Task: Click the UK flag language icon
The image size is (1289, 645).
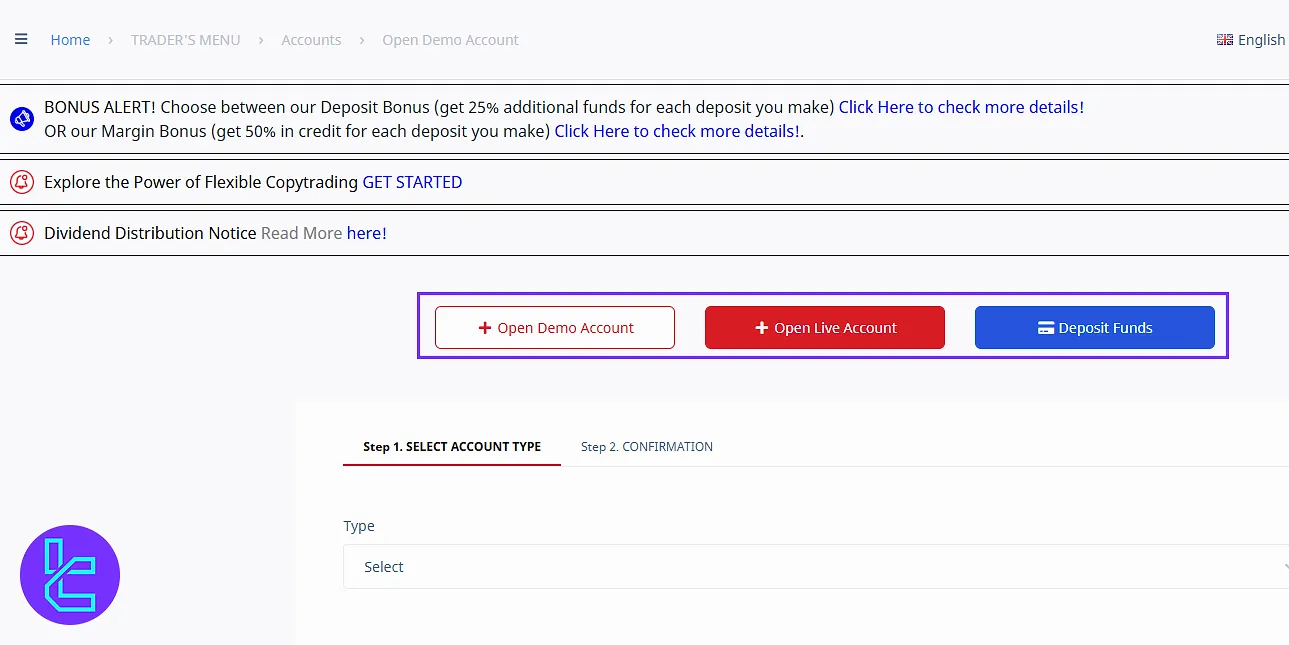Action: (1225, 40)
